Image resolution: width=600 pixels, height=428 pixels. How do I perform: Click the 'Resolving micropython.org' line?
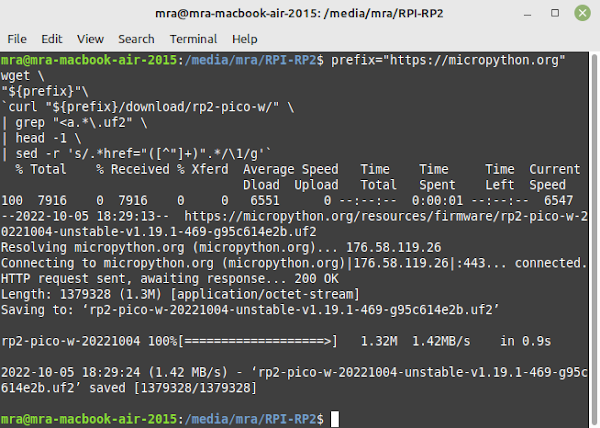[221, 248]
